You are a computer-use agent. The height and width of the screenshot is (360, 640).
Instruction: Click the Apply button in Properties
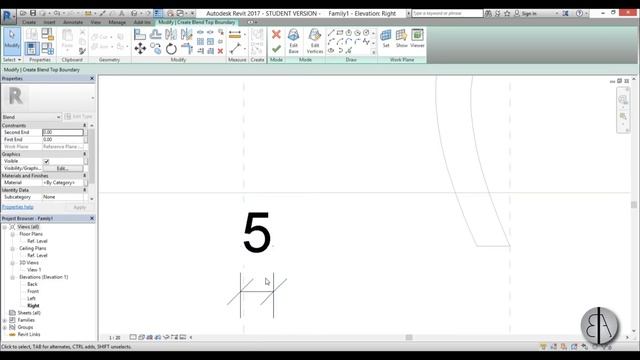coord(80,207)
